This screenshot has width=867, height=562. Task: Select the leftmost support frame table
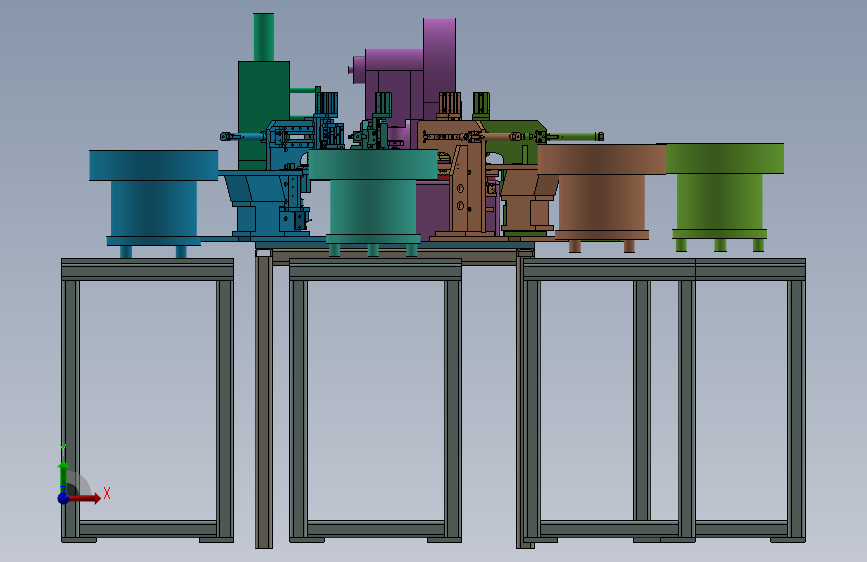click(147, 400)
